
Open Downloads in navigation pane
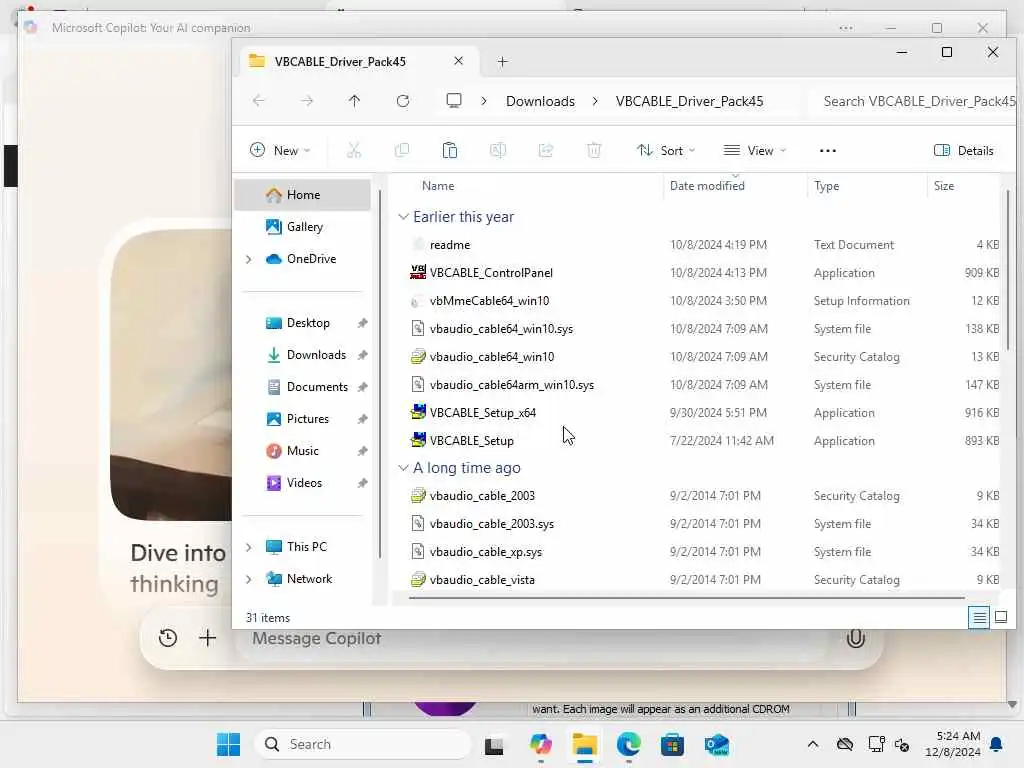pyautogui.click(x=302, y=355)
